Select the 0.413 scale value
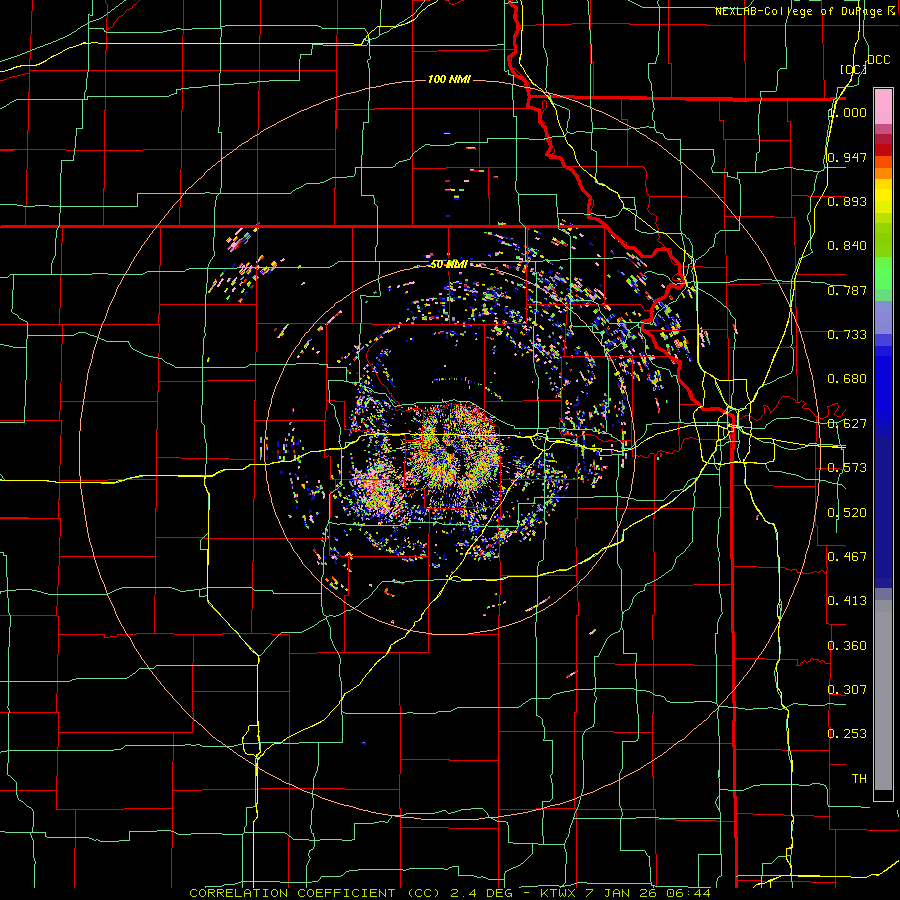Screen dimensions: 900x900 coord(847,600)
